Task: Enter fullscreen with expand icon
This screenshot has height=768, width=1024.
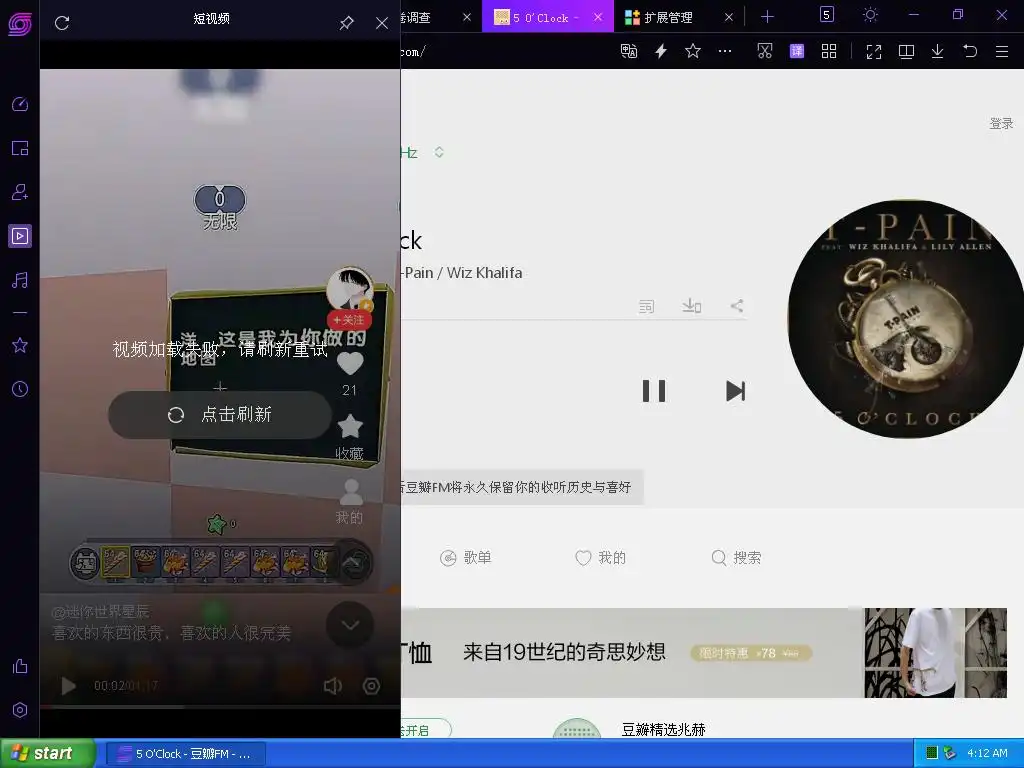Action: [x=874, y=51]
